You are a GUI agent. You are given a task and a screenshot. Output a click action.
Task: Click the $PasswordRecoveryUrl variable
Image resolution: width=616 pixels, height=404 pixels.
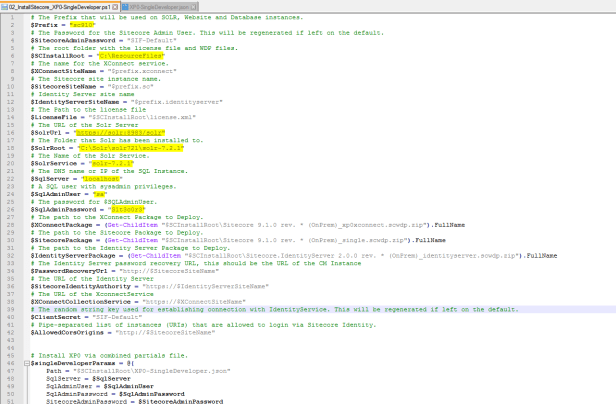click(x=69, y=271)
